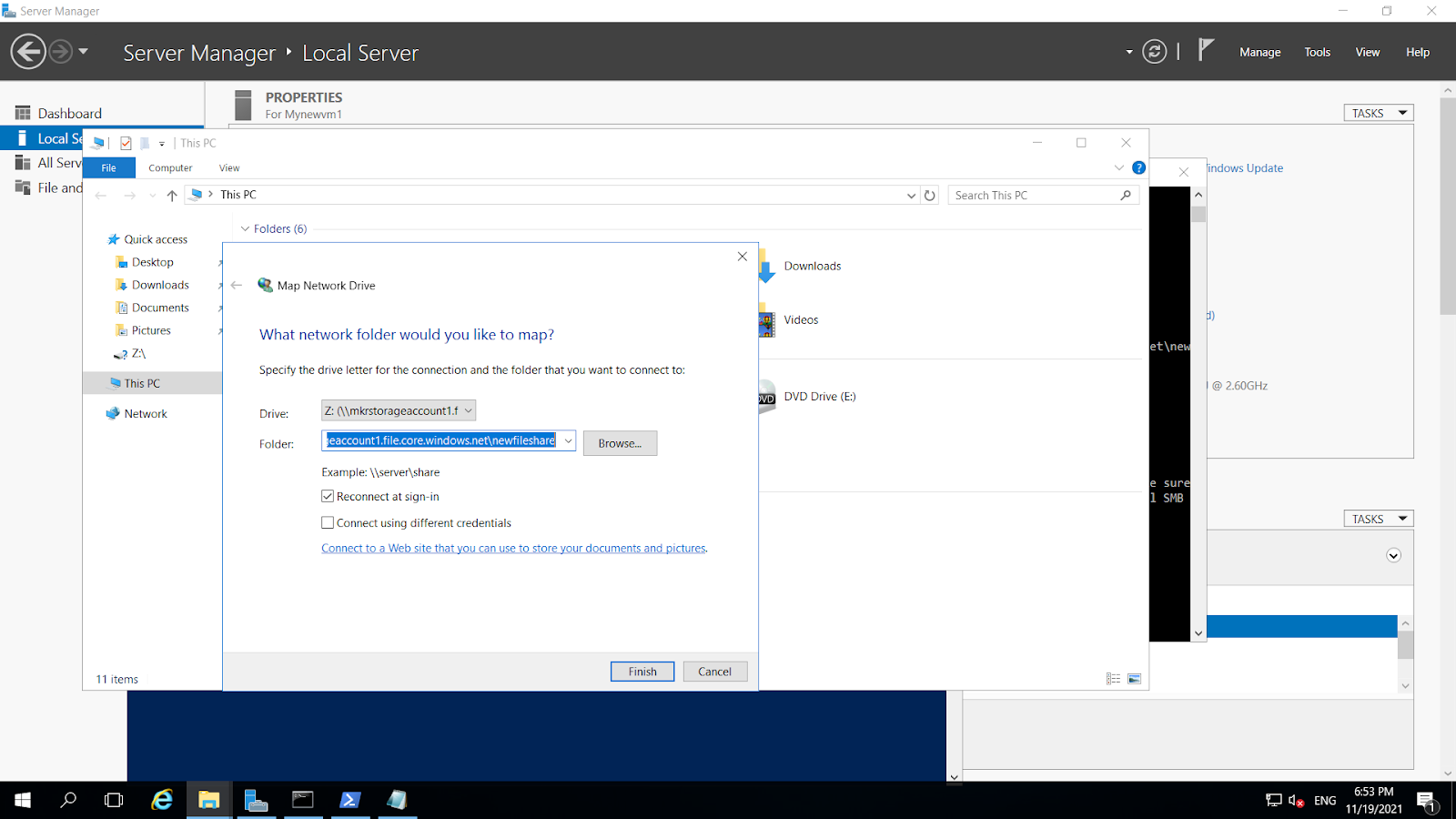Viewport: 1456px width, 819px height.
Task: Open taskbar search icon
Action: coord(68,800)
